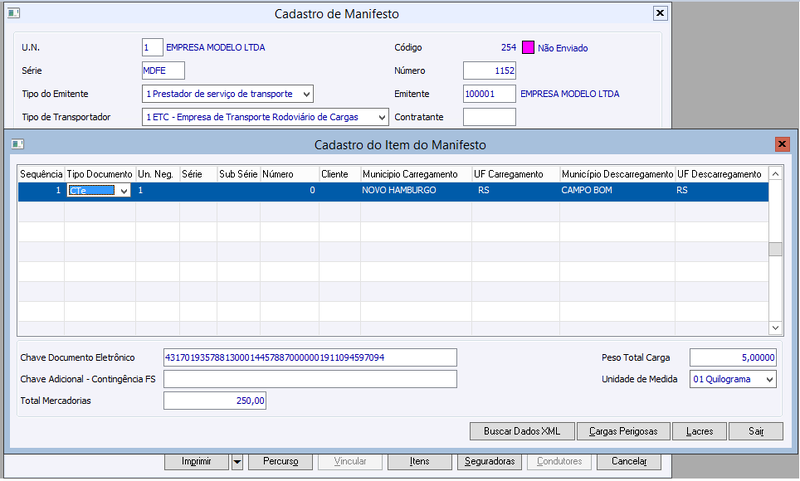Image resolution: width=800 pixels, height=481 pixels.
Task: Click the Código value 254
Action: 508,47
